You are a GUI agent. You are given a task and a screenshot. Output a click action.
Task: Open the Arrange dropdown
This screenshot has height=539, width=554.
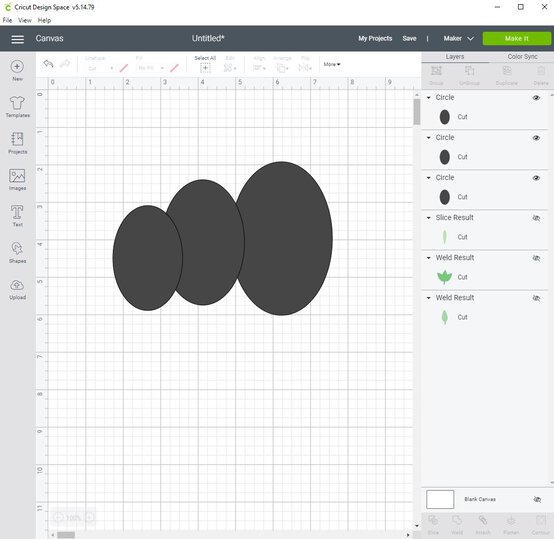(282, 67)
